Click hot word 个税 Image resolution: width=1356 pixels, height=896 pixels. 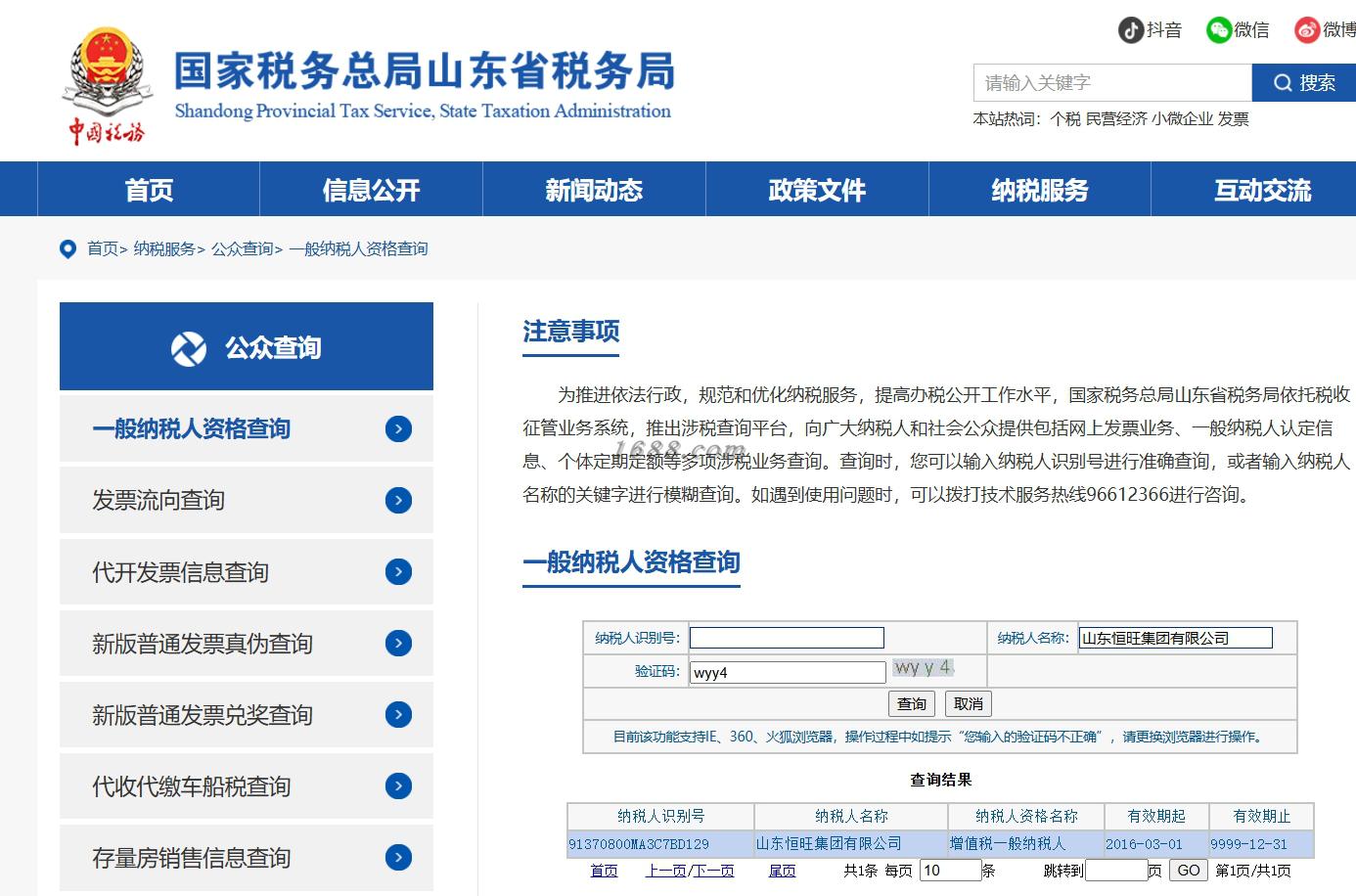(1065, 119)
